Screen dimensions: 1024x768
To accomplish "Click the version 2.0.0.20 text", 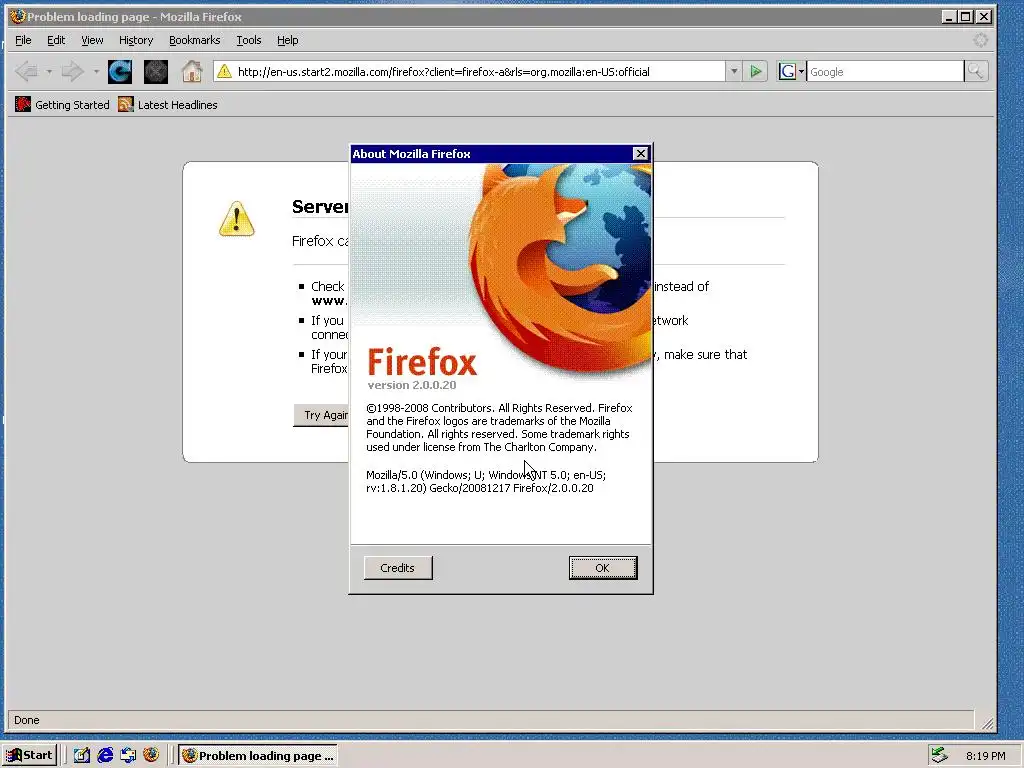I will (412, 385).
